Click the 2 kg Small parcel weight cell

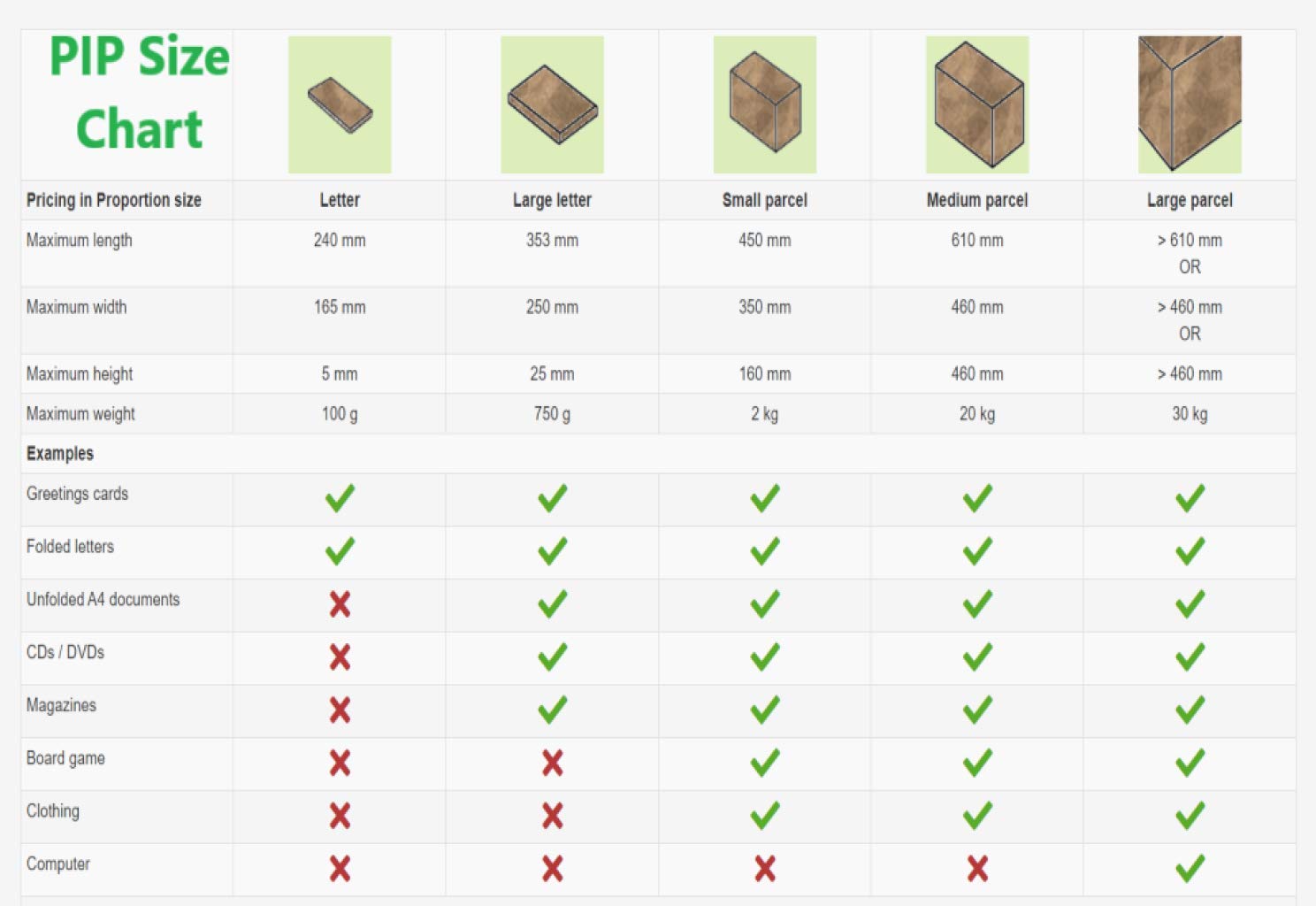tap(765, 414)
